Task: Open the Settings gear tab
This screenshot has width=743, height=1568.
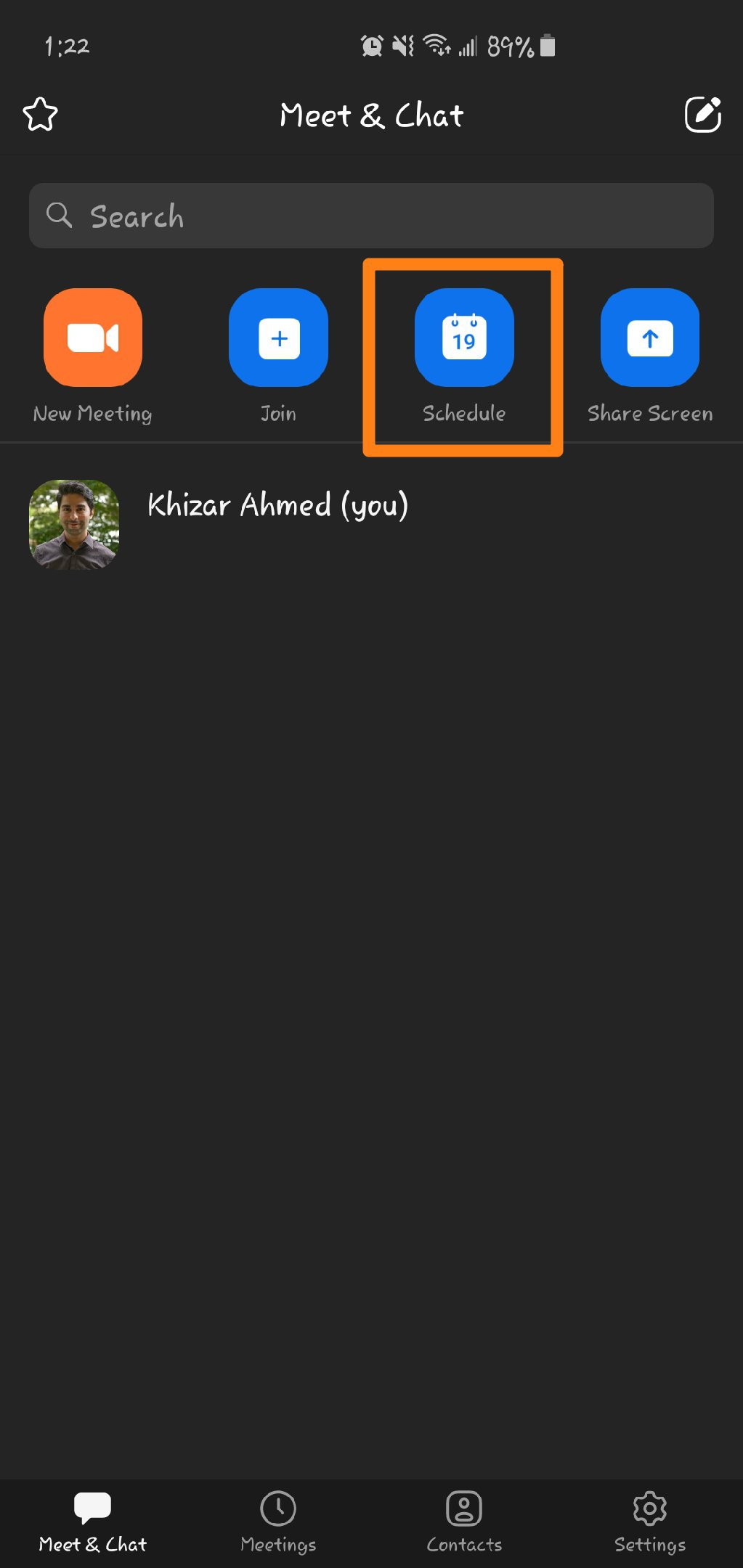Action: pyautogui.click(x=650, y=1522)
